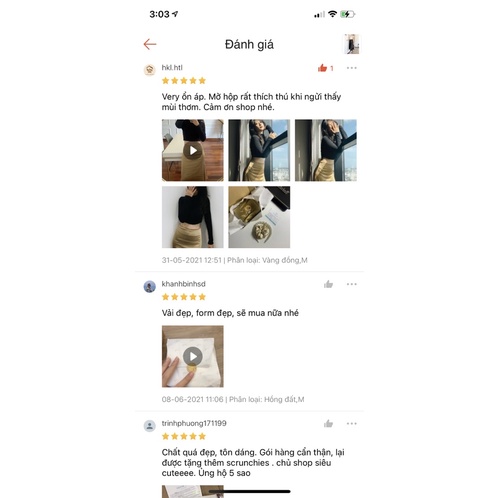Open trinhphuong171199's default avatar icon
This screenshot has width=498, height=498.
point(150,426)
